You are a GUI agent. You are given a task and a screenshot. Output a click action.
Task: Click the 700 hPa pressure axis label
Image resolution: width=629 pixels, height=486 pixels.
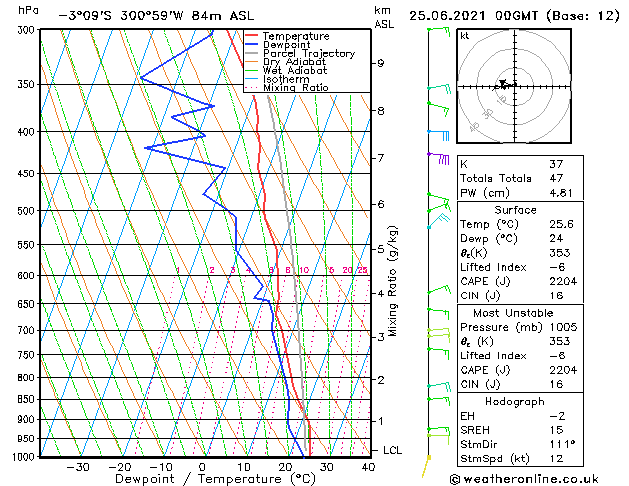(x=28, y=330)
